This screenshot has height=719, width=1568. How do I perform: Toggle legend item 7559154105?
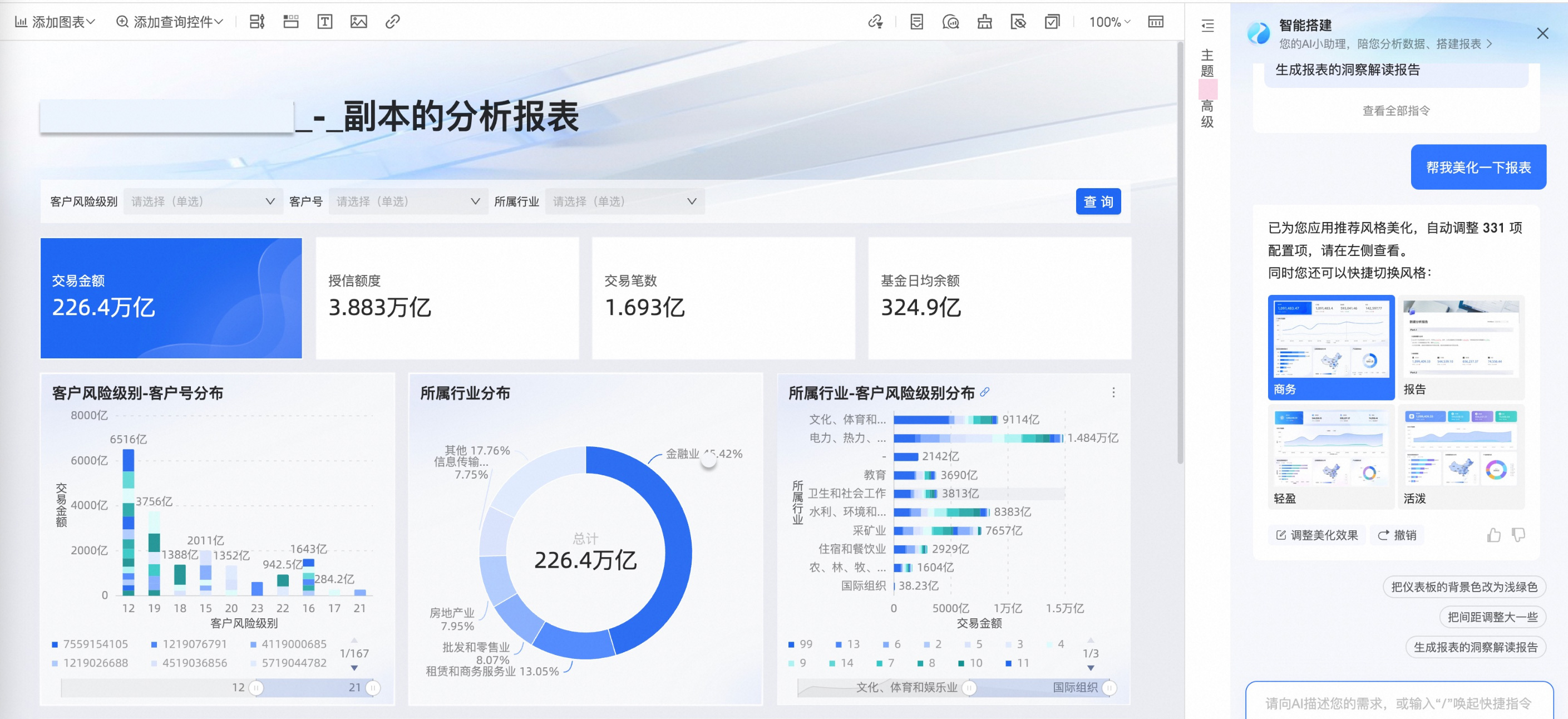[x=90, y=644]
